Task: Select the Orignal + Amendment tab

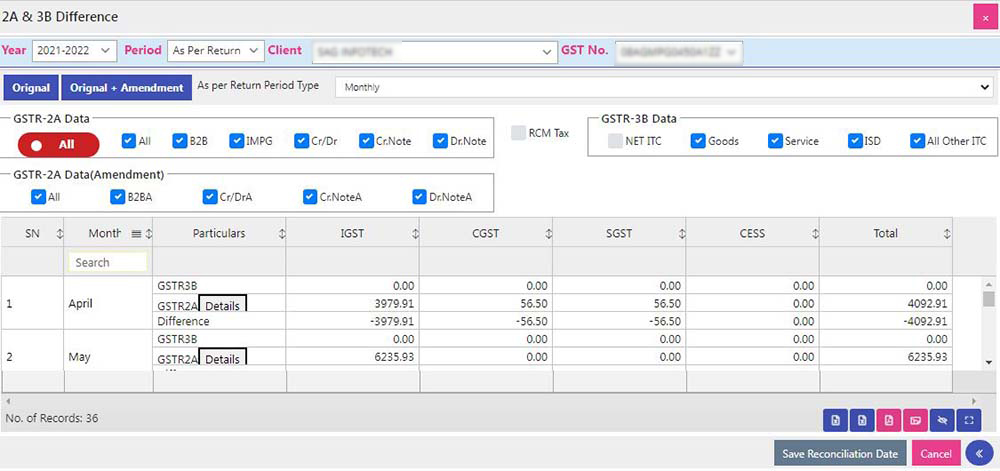Action: coord(126,88)
